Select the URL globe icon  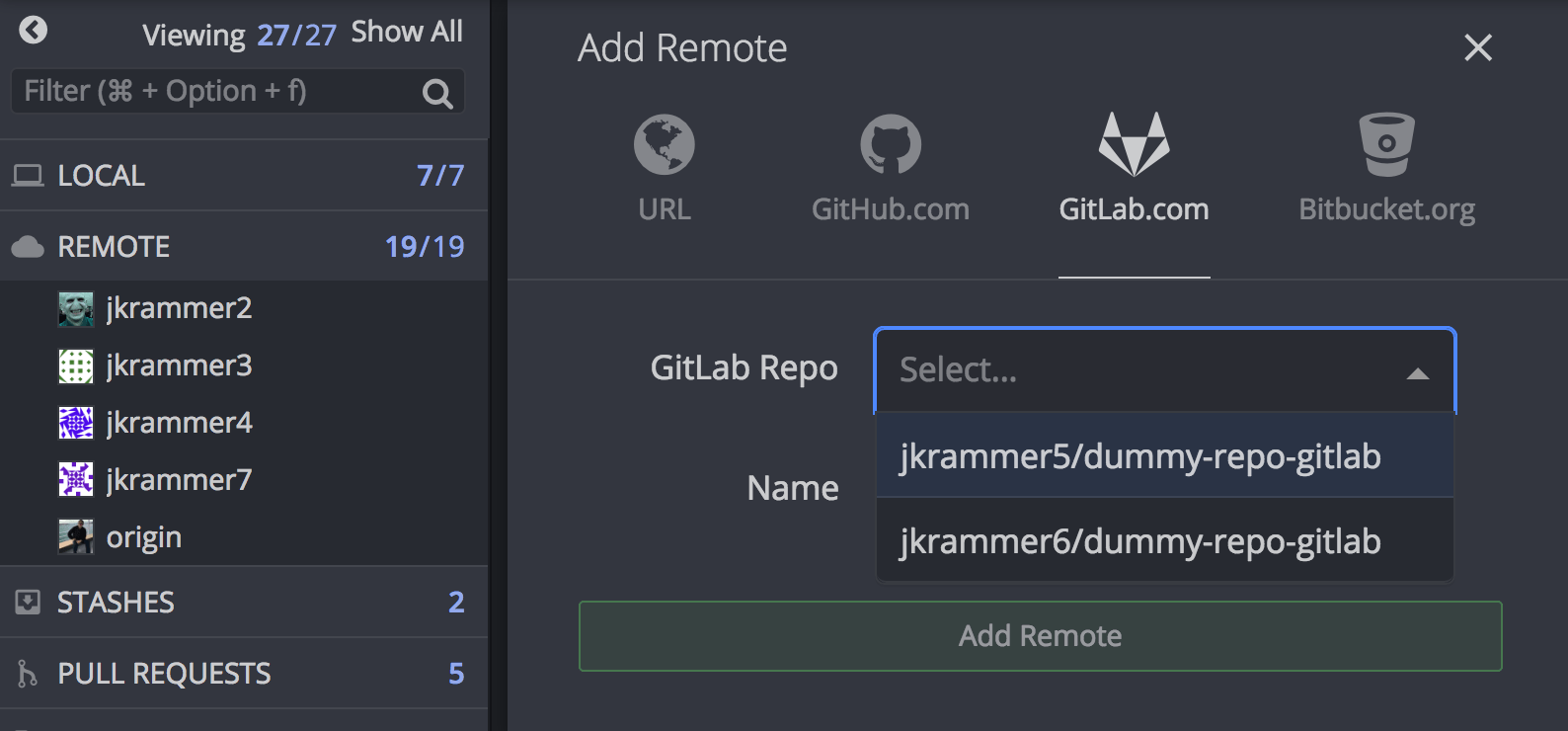pos(664,144)
